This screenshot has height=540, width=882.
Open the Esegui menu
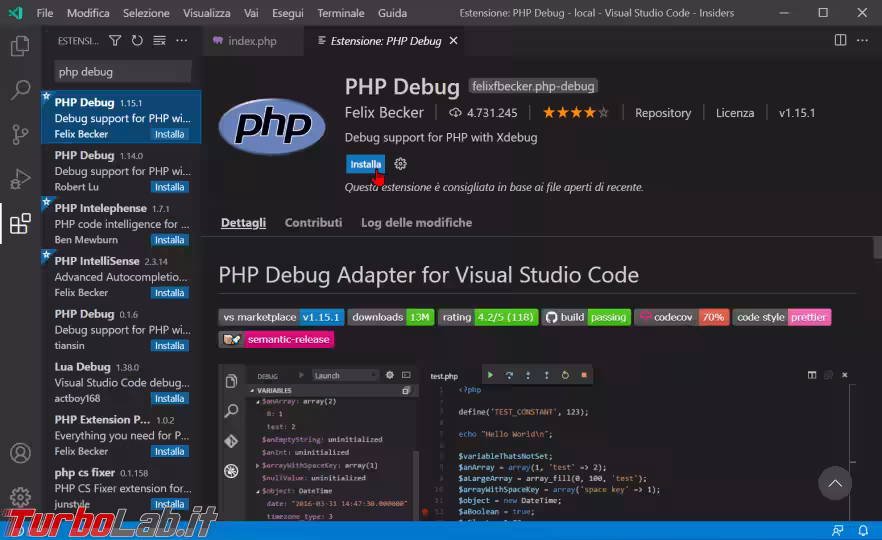point(287,12)
